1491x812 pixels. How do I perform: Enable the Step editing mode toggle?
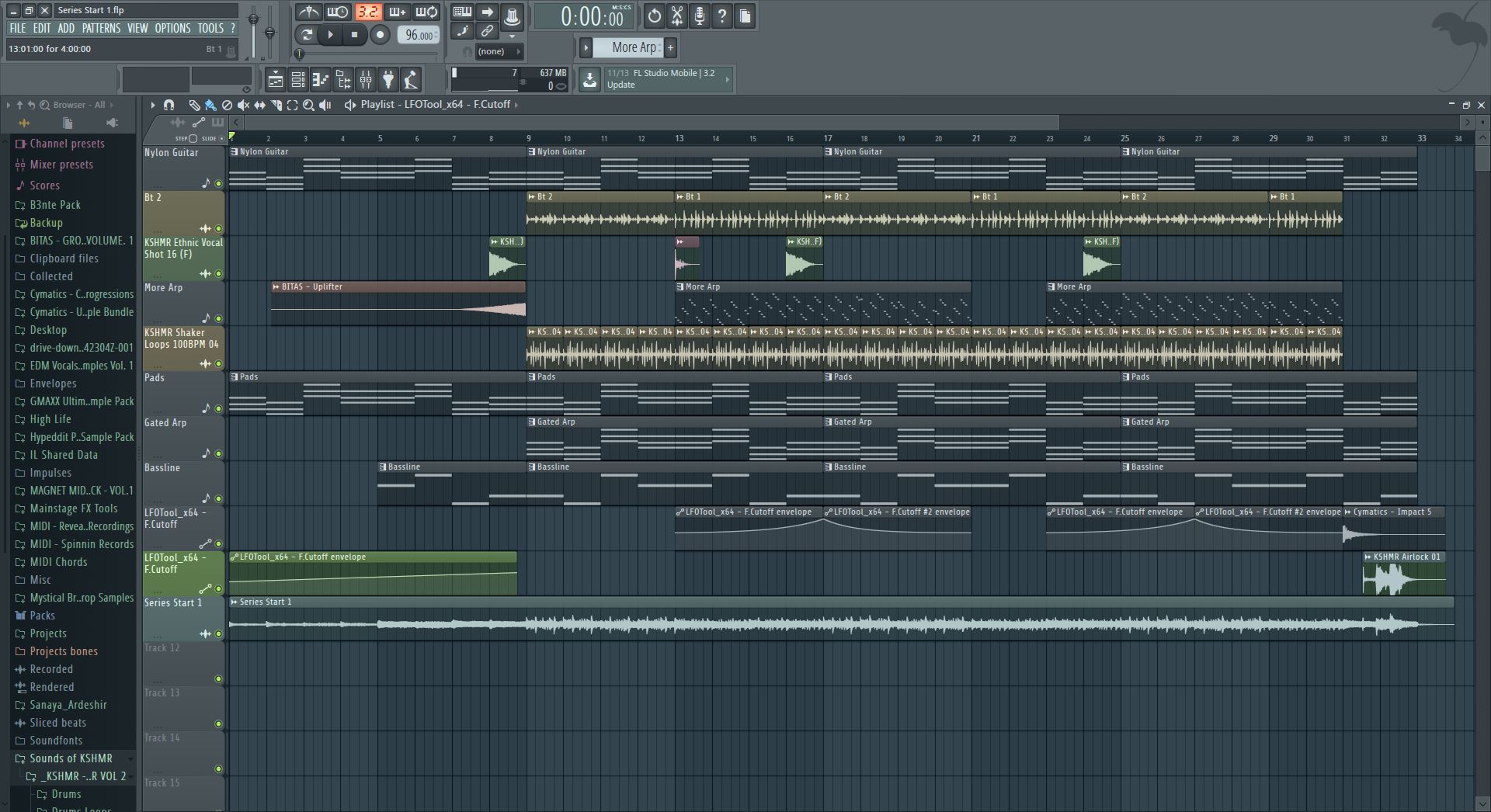193,138
